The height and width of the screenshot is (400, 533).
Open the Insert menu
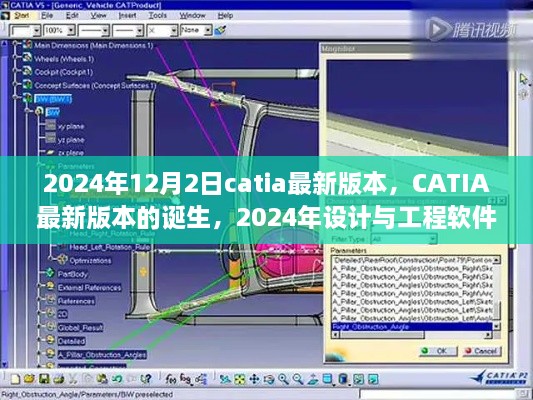tap(127, 16)
